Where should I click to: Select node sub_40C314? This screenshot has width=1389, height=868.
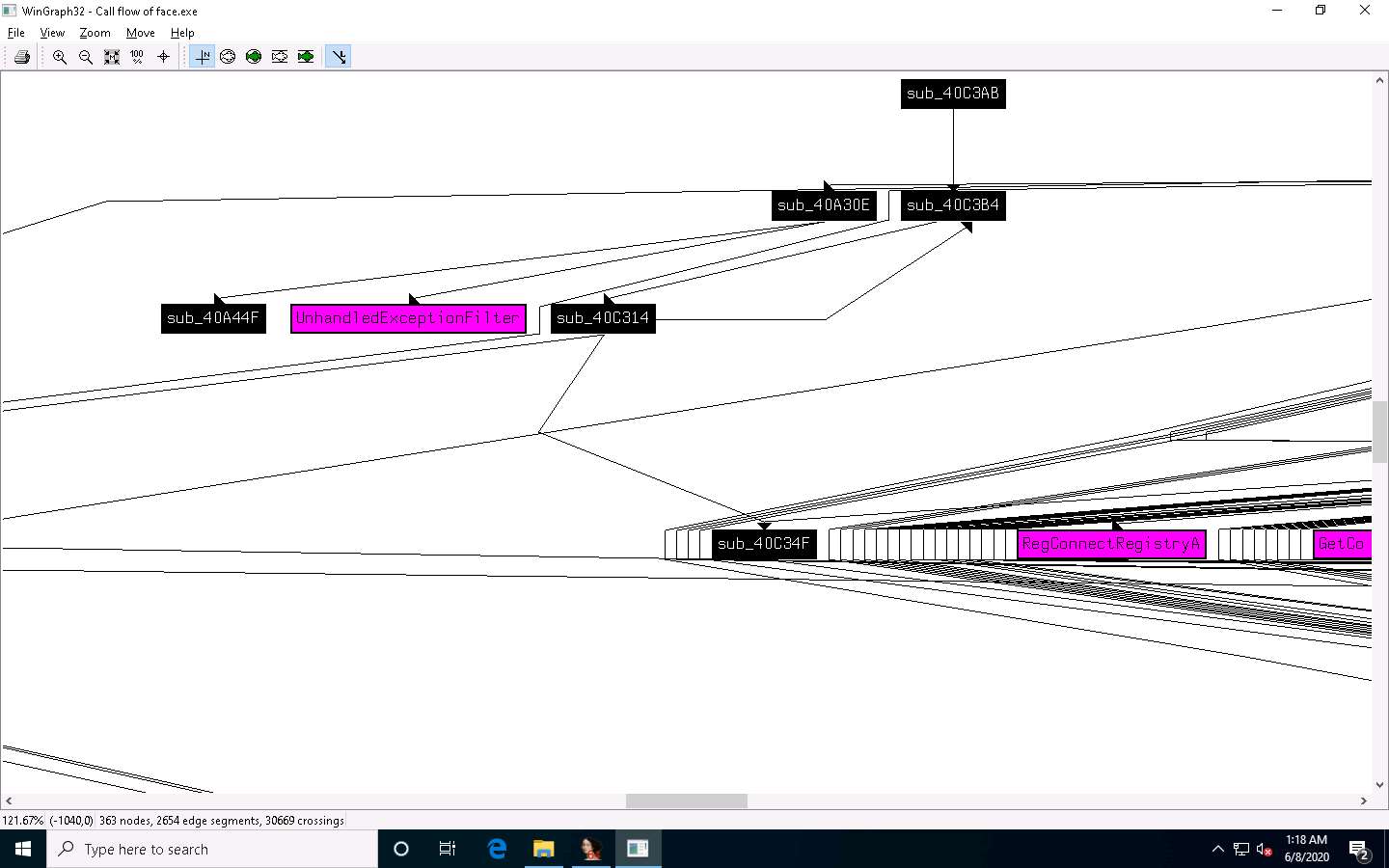click(x=603, y=318)
